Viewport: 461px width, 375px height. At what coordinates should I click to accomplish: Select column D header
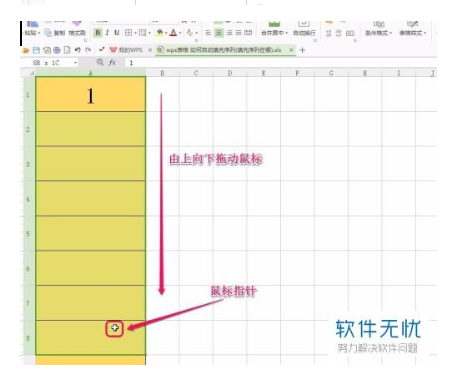(x=230, y=73)
